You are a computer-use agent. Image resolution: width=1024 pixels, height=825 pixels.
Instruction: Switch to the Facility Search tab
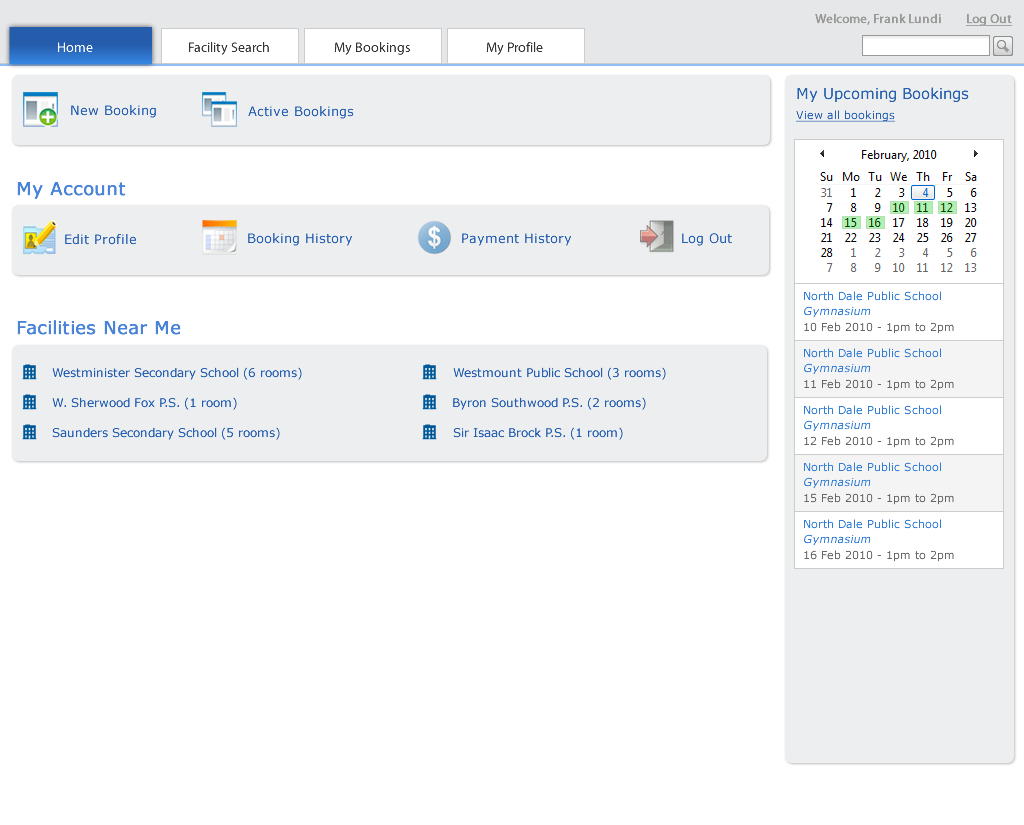pyautogui.click(x=229, y=47)
